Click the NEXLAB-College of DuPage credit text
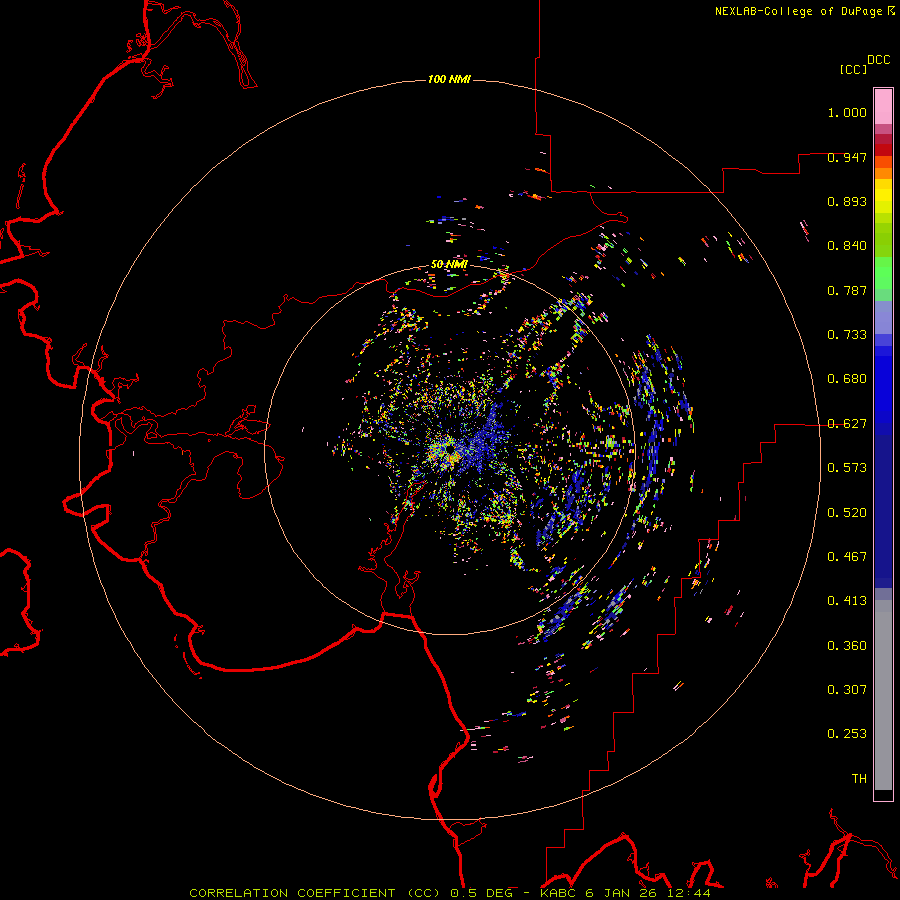 pos(798,11)
